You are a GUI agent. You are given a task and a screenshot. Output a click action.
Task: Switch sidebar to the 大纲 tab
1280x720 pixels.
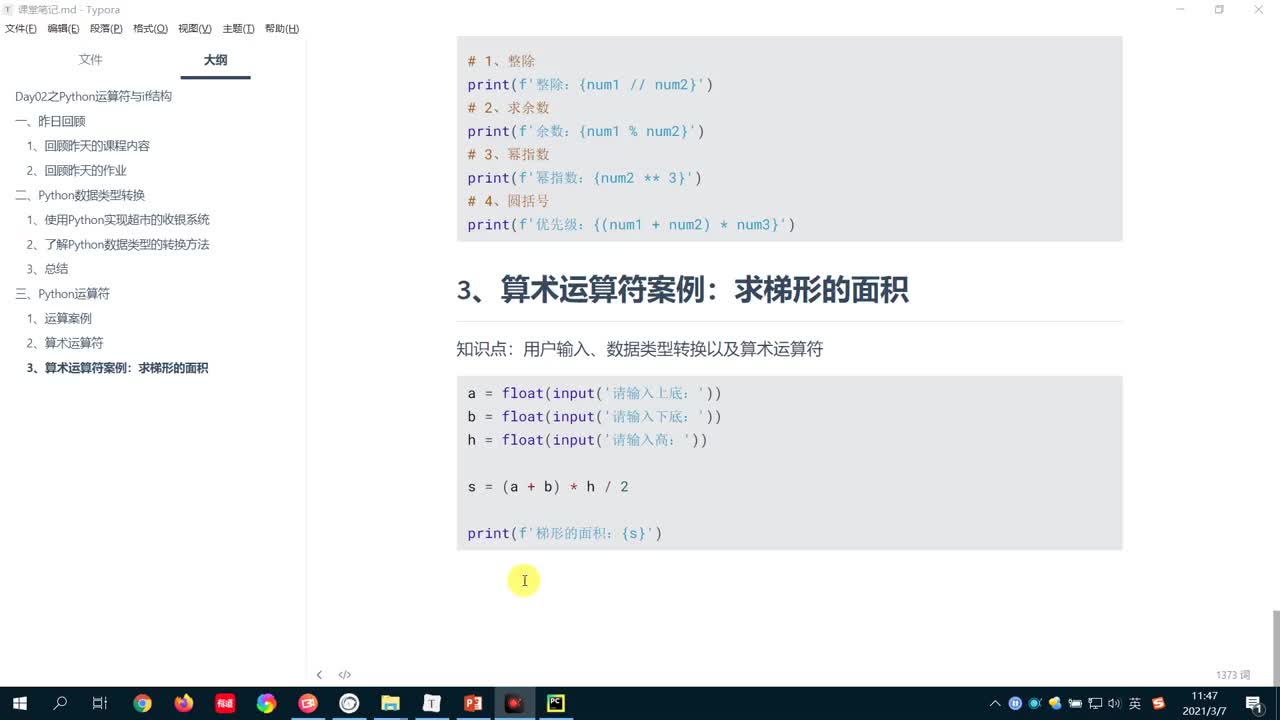(x=215, y=60)
